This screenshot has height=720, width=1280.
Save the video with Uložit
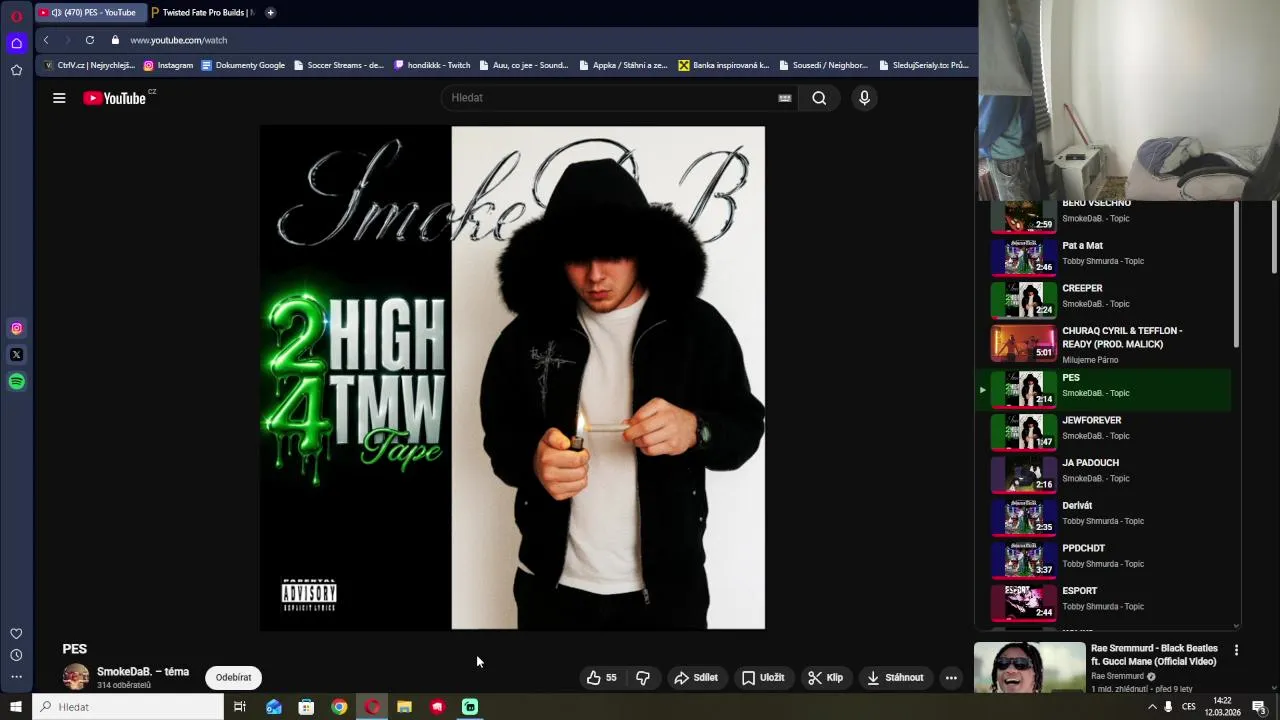coord(763,678)
